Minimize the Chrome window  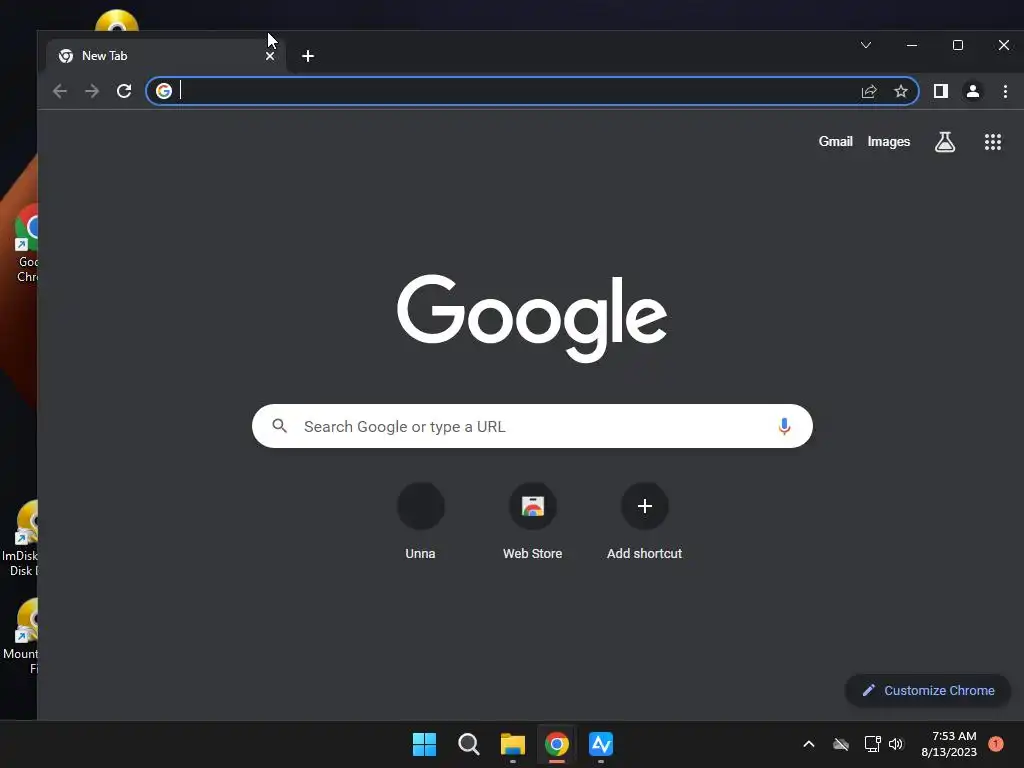pos(912,45)
